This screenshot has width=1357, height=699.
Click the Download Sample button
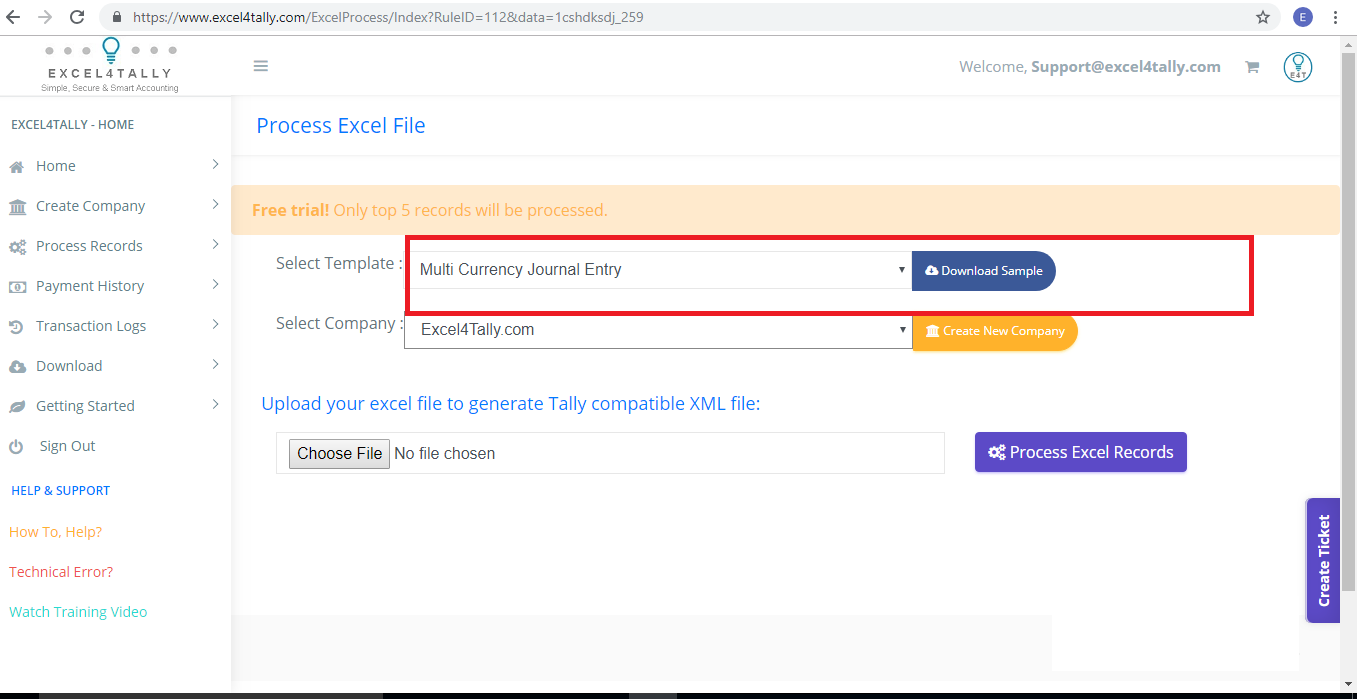tap(984, 271)
